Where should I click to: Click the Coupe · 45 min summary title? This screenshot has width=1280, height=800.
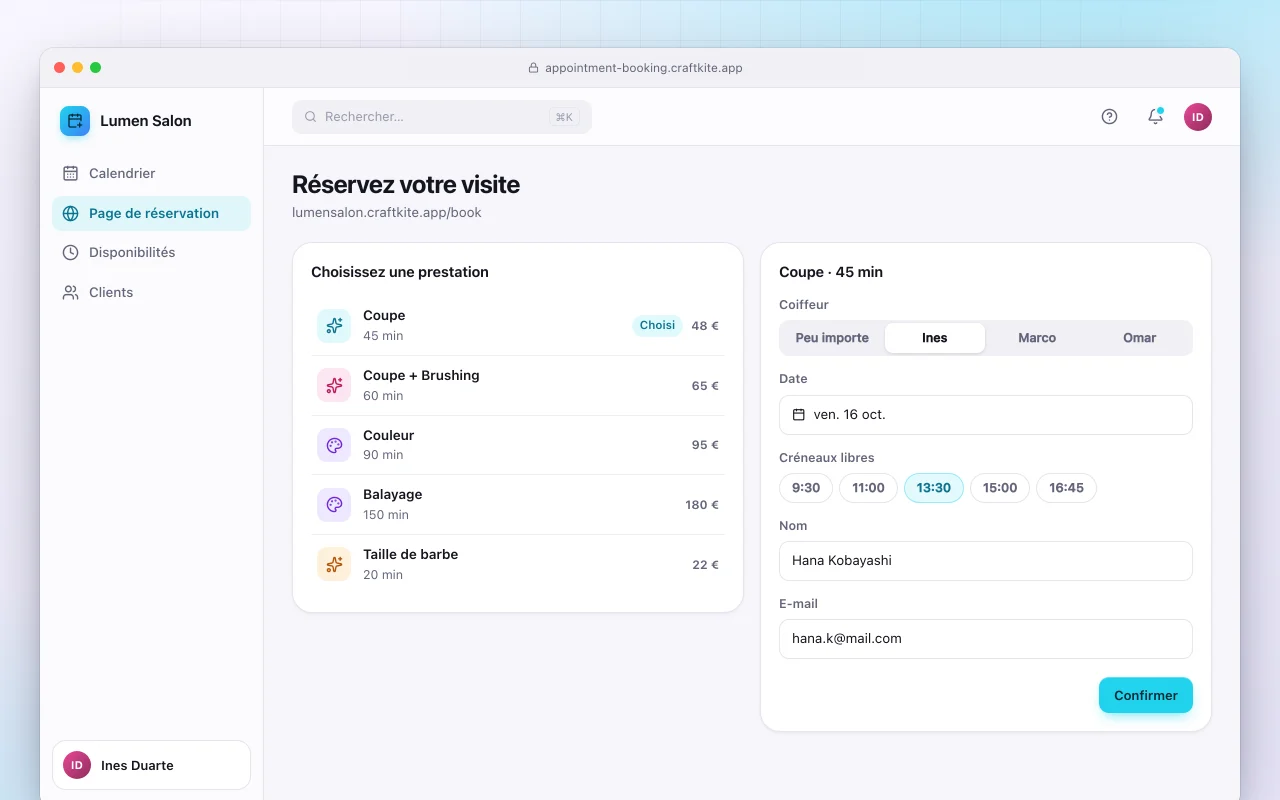pyautogui.click(x=831, y=272)
